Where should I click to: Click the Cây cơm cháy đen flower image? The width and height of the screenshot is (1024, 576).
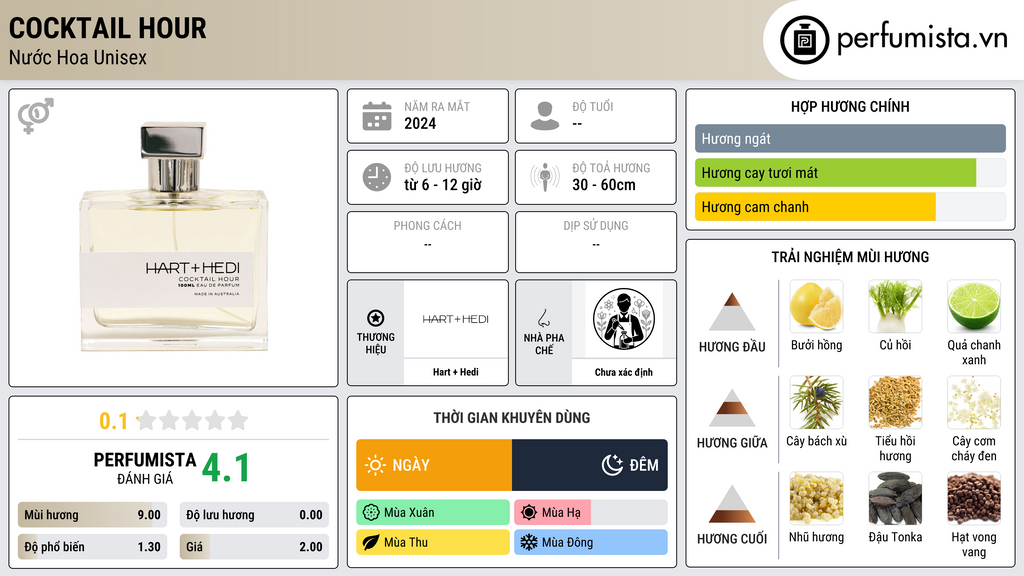click(x=974, y=402)
